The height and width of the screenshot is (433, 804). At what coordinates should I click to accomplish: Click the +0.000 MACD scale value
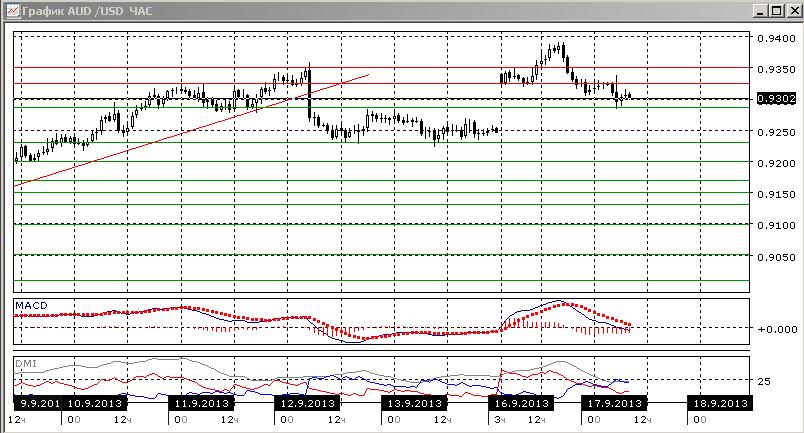click(777, 329)
